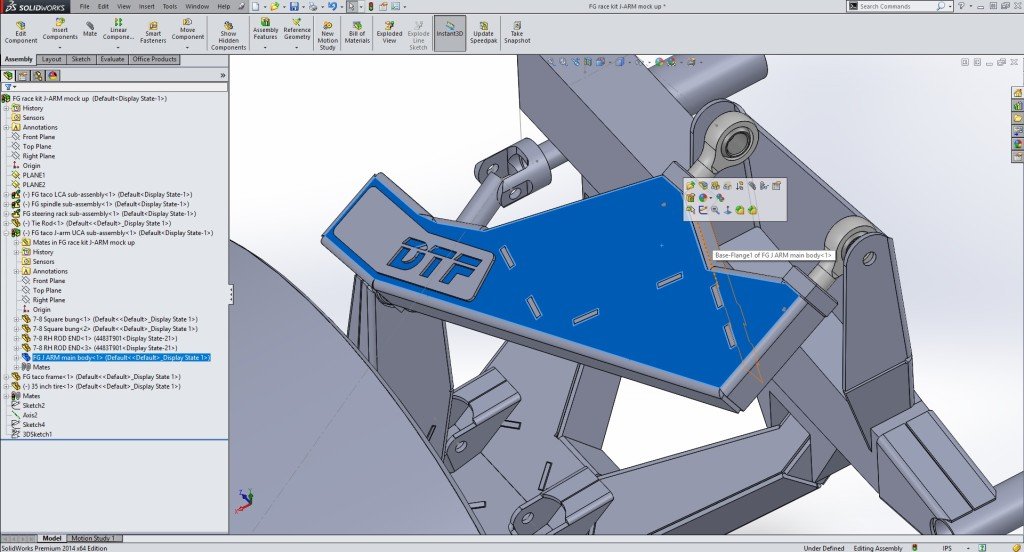Viewport: 1024px width, 552px height.
Task: Open Design Library task pane tab
Action: coord(1017,105)
